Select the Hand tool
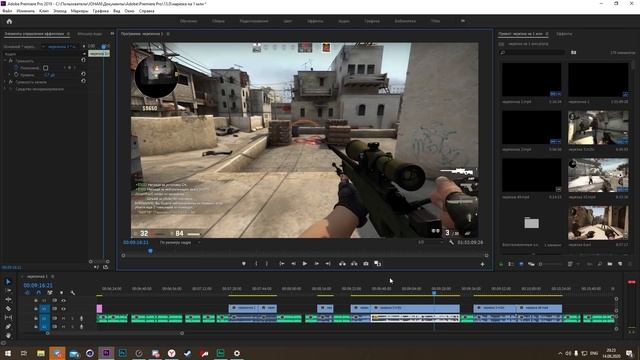Image resolution: width=640 pixels, height=360 pixels. [8, 335]
